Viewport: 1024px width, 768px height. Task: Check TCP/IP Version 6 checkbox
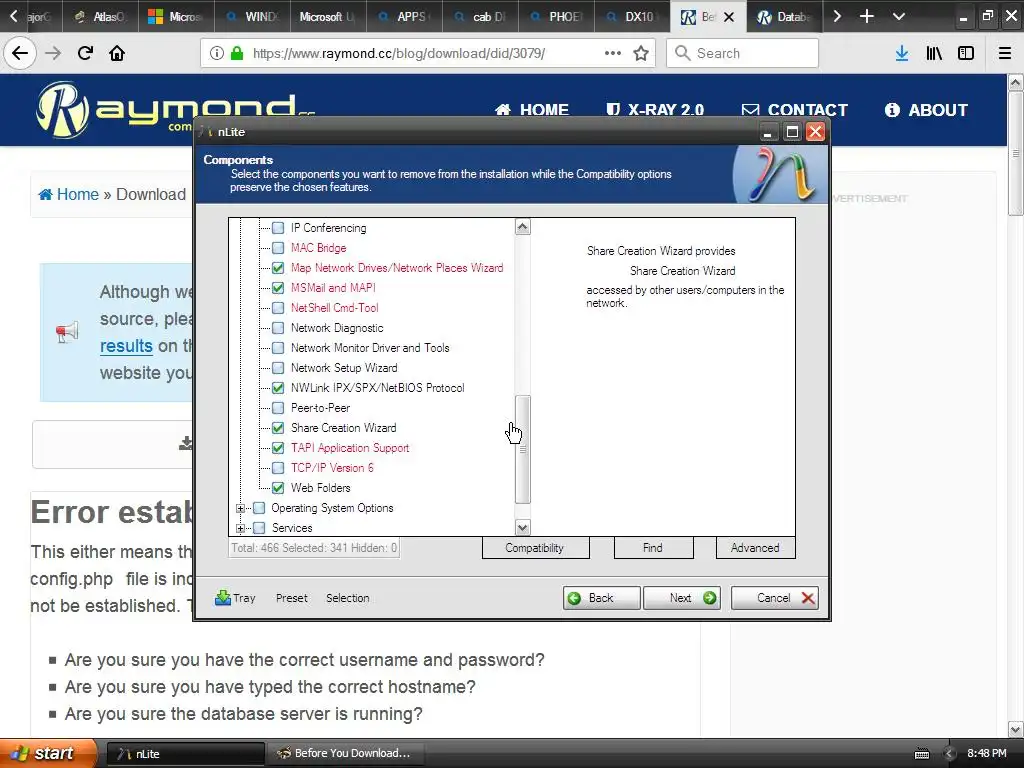pyautogui.click(x=278, y=468)
